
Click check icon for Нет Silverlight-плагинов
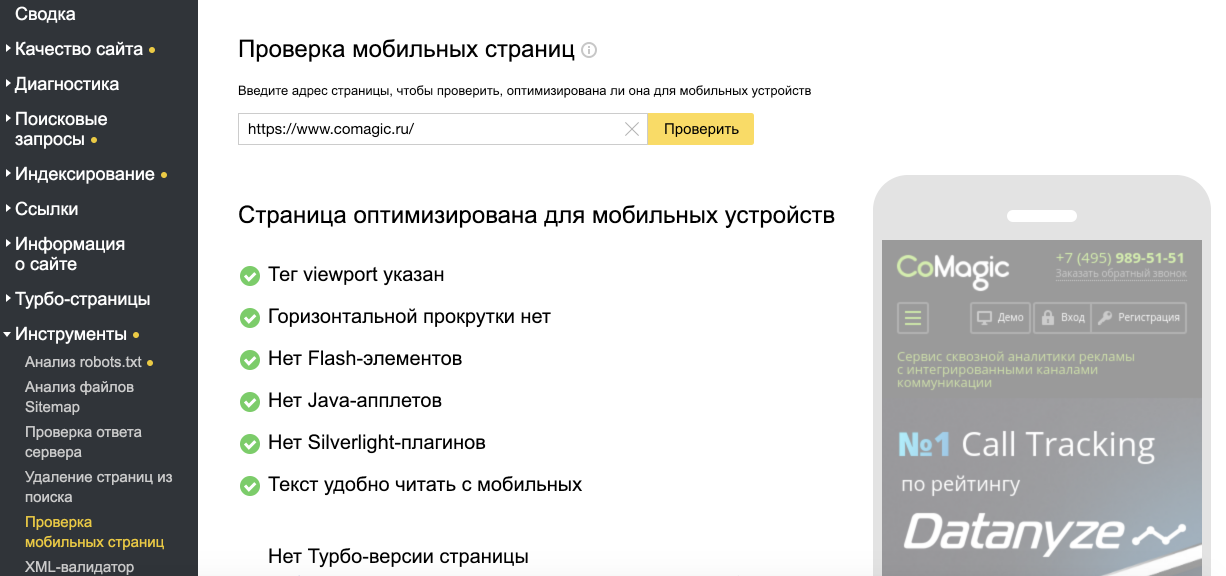[250, 443]
